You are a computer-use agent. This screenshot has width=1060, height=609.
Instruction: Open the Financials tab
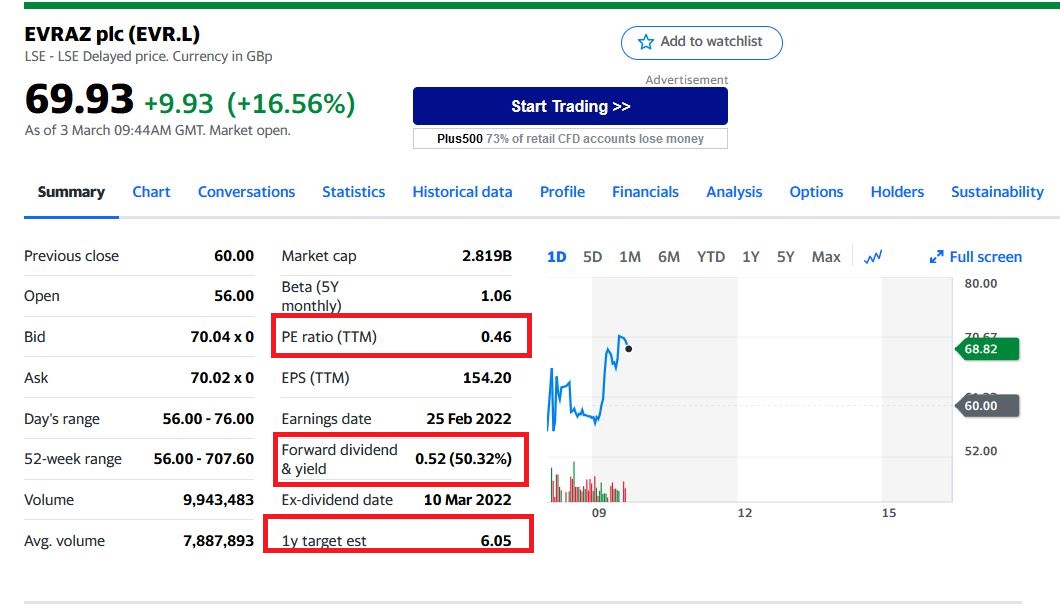(x=646, y=192)
